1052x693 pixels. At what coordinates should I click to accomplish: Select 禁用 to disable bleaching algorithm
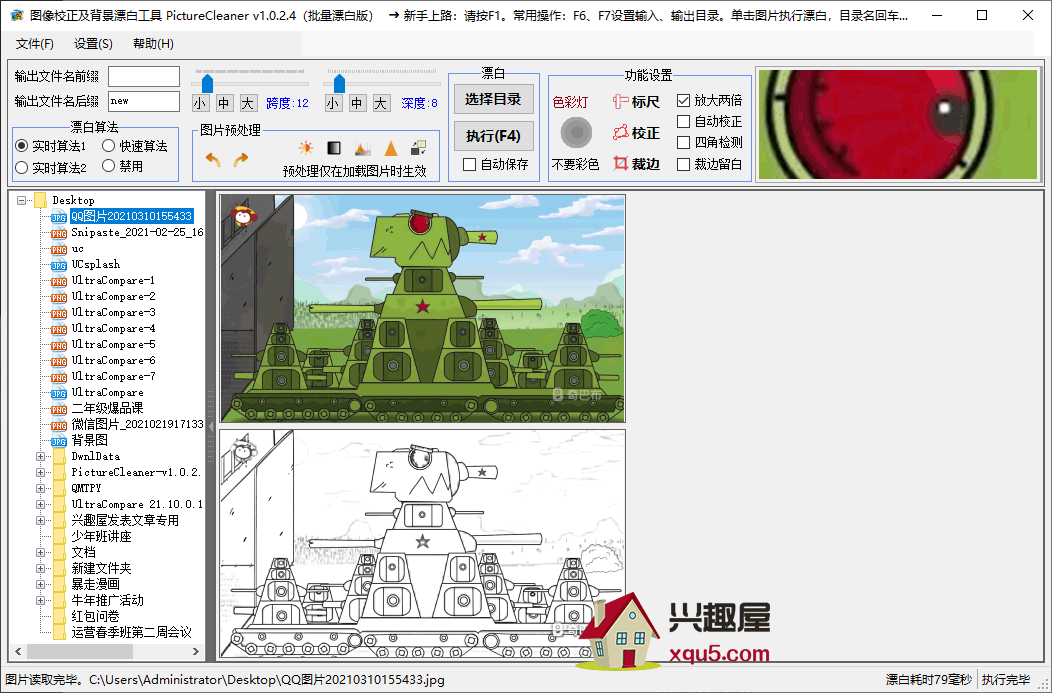[122, 166]
